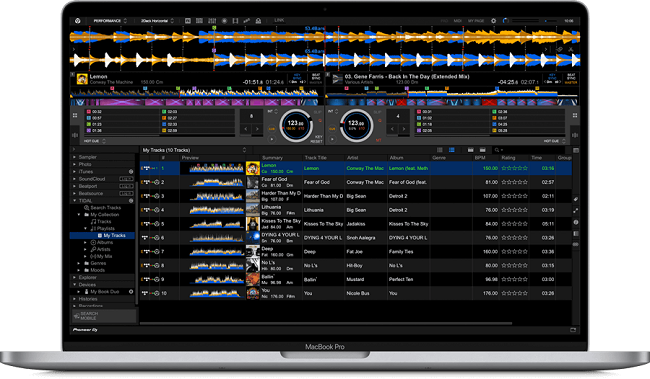Open the PERFORMANCE mode dropdown
Viewport: 650px width, 379px height.
tap(109, 21)
